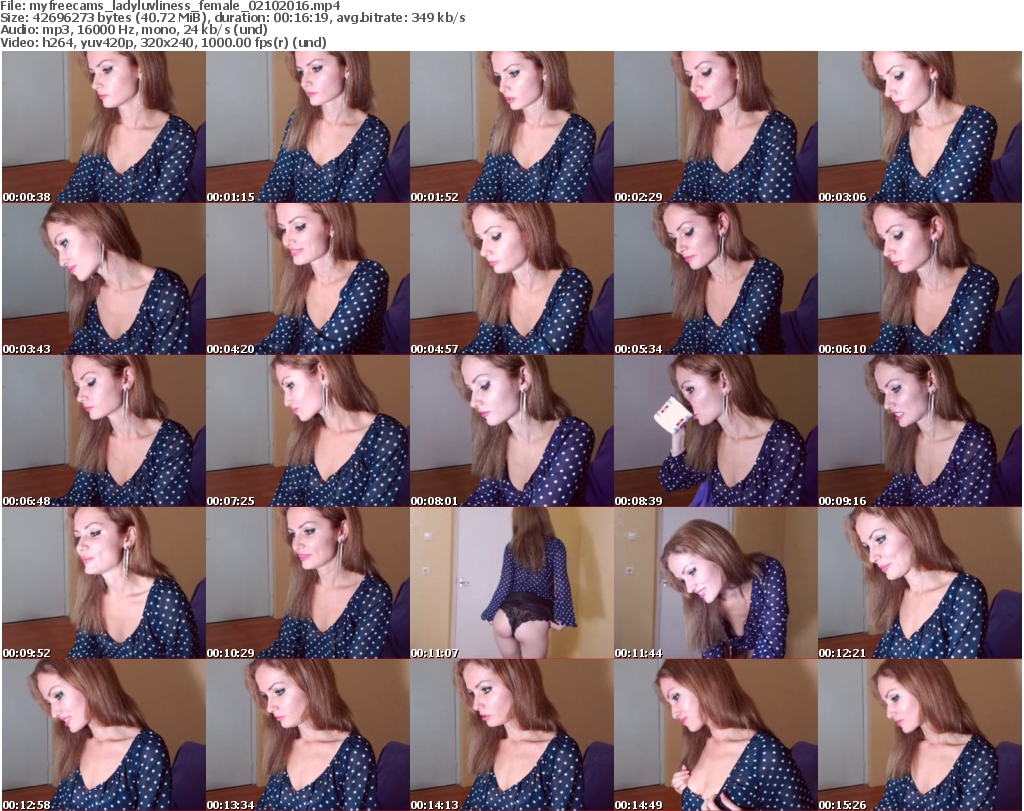
Task: Open the frame at 00:14:13
Action: pos(512,735)
